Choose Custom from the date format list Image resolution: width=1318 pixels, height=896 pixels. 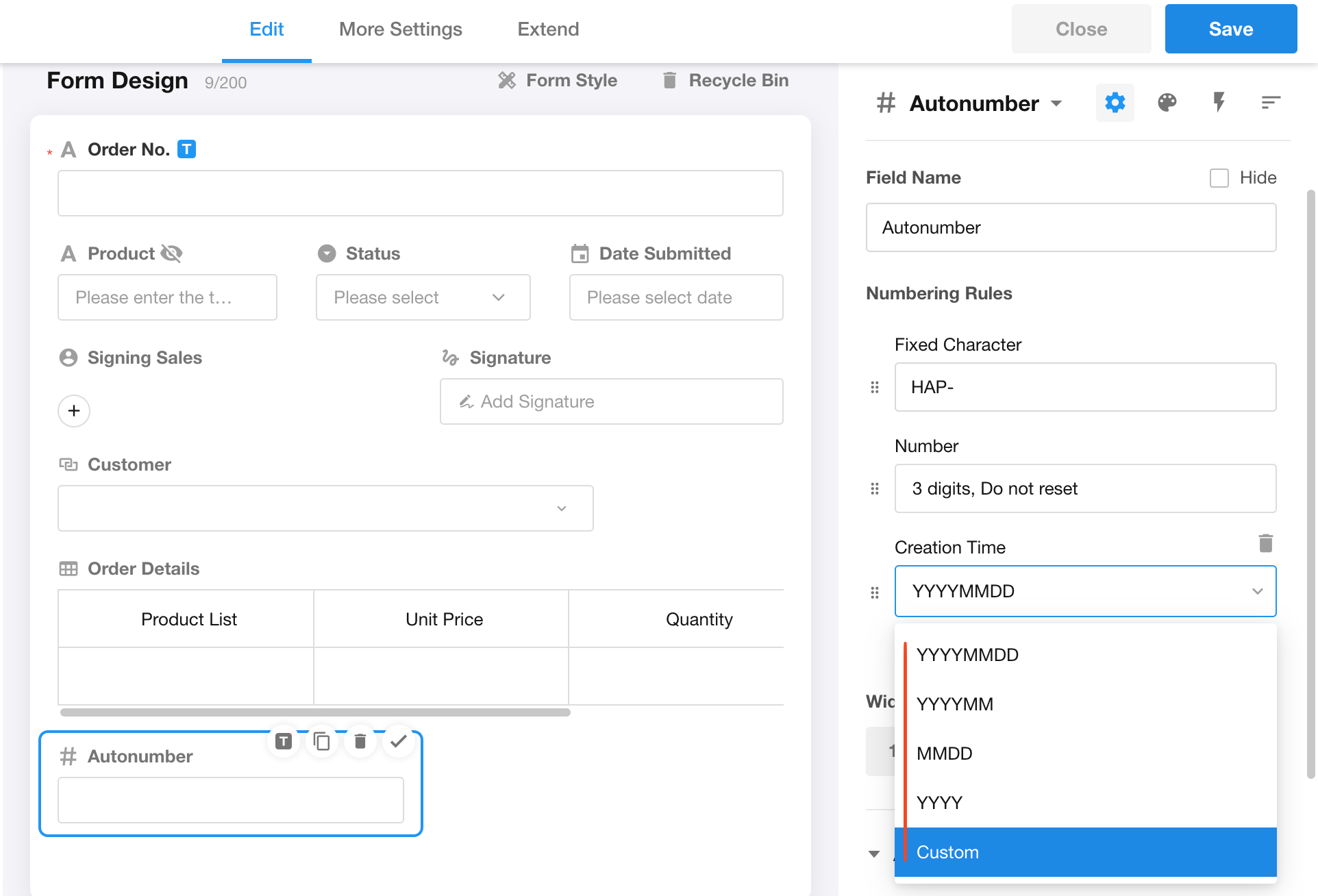tap(1085, 852)
